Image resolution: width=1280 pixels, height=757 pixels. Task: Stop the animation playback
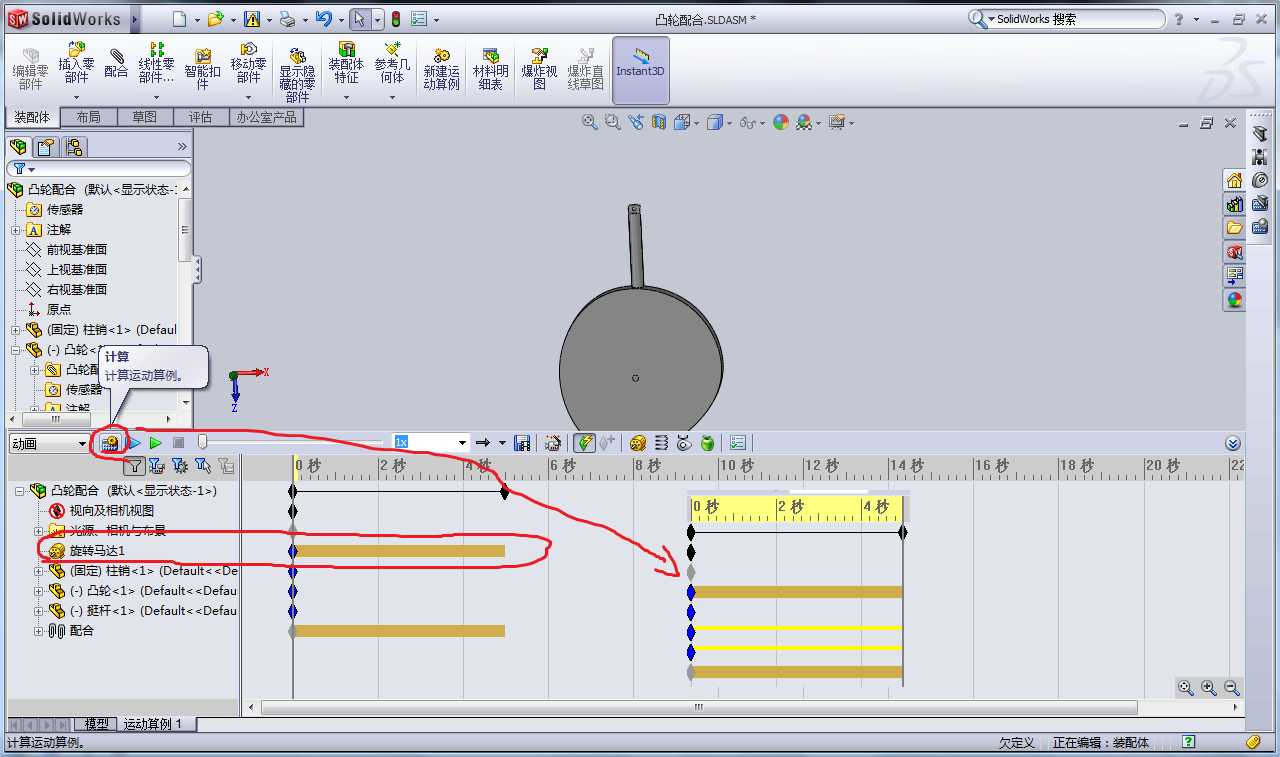pos(179,442)
